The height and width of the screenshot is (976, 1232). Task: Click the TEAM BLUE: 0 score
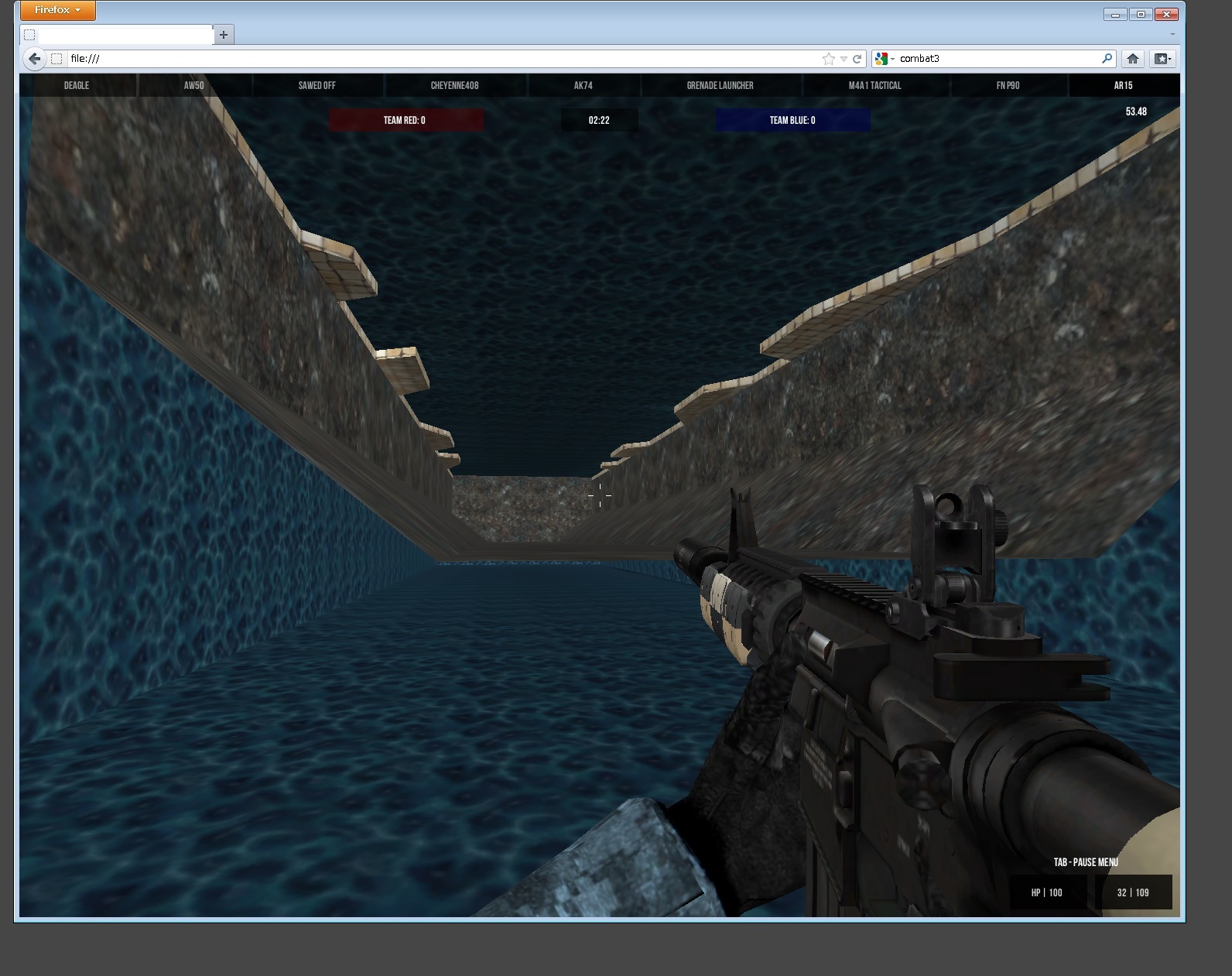point(792,120)
